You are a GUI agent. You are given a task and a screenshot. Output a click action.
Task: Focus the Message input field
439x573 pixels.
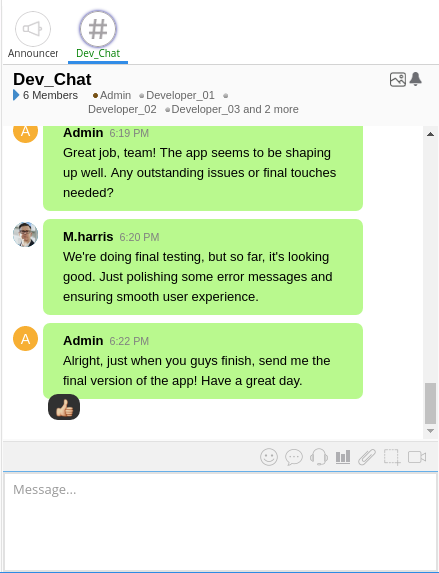coord(220,521)
